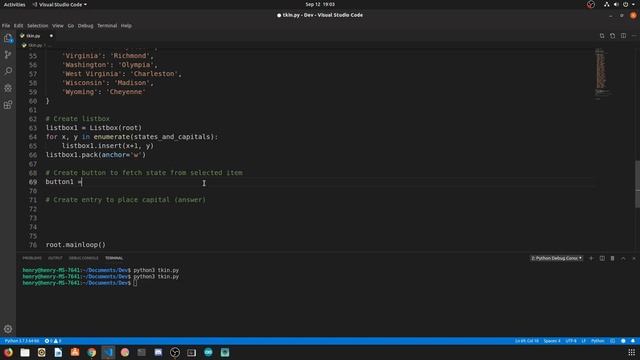This screenshot has height=360, width=640.
Task: Open the File menu
Action: click(6, 26)
